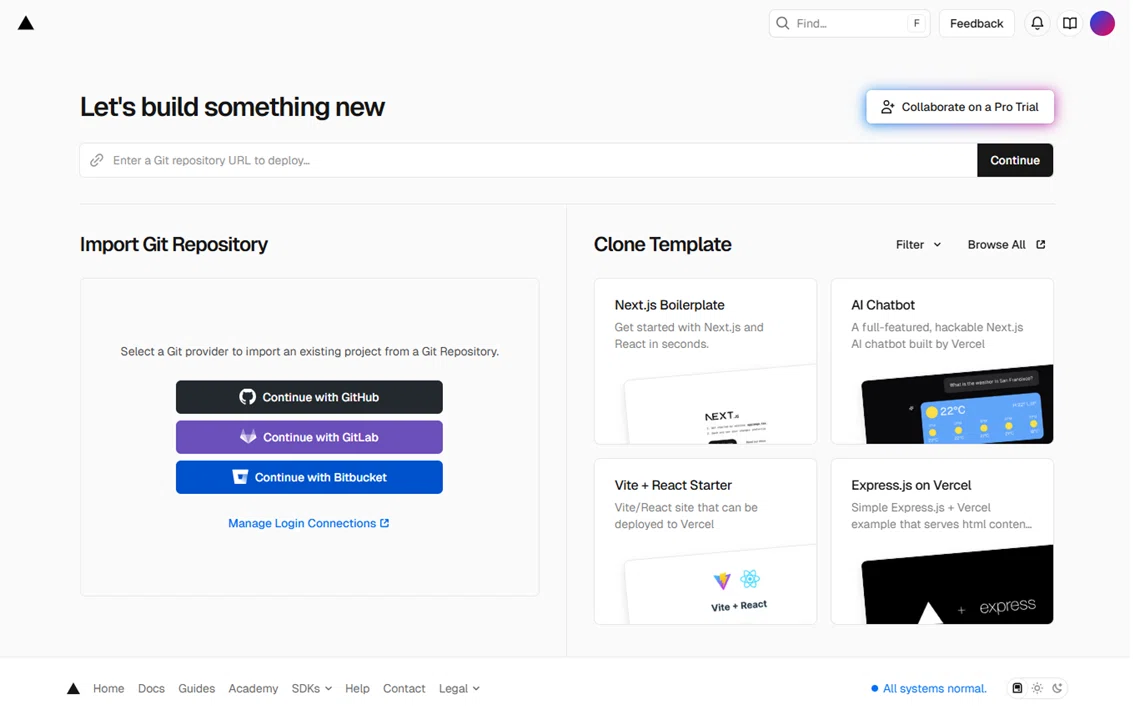Click the Browse All external link icon
Screen dimensions: 1133x720
coord(1041,244)
